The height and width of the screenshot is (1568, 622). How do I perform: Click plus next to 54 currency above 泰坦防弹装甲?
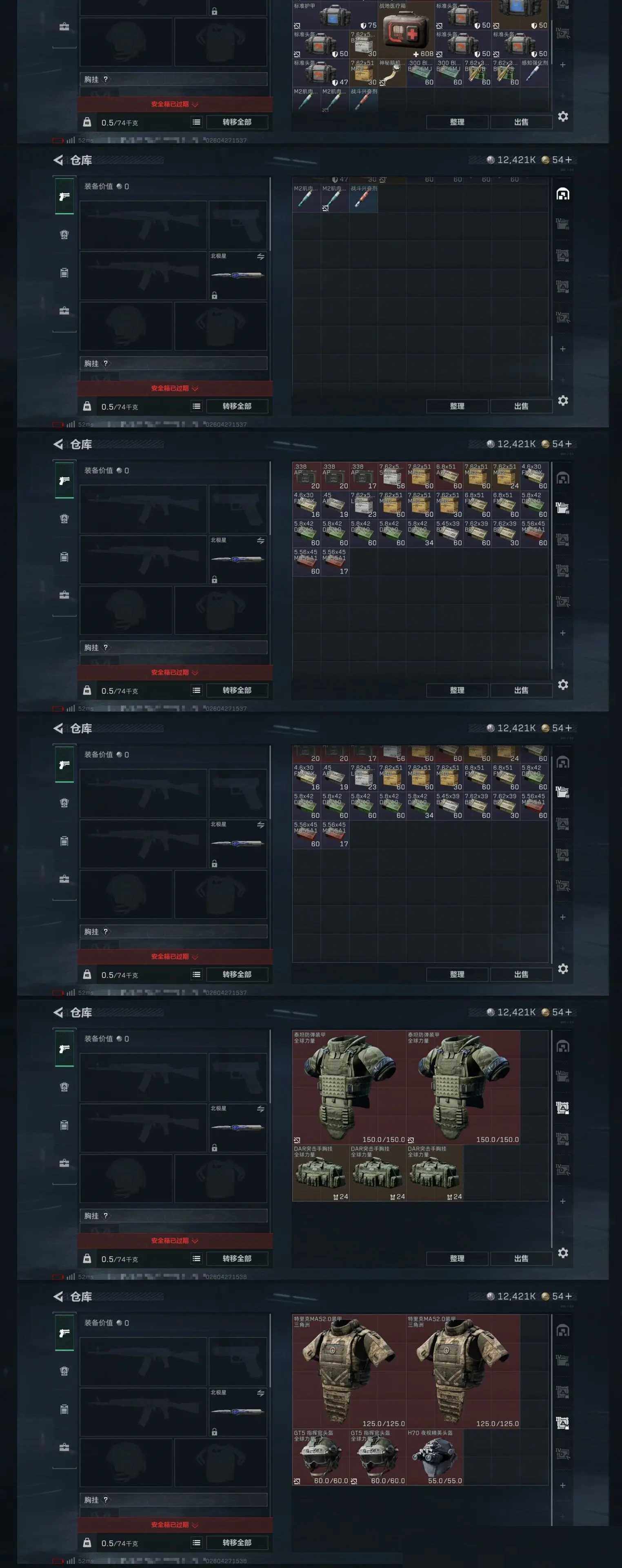click(x=569, y=1012)
